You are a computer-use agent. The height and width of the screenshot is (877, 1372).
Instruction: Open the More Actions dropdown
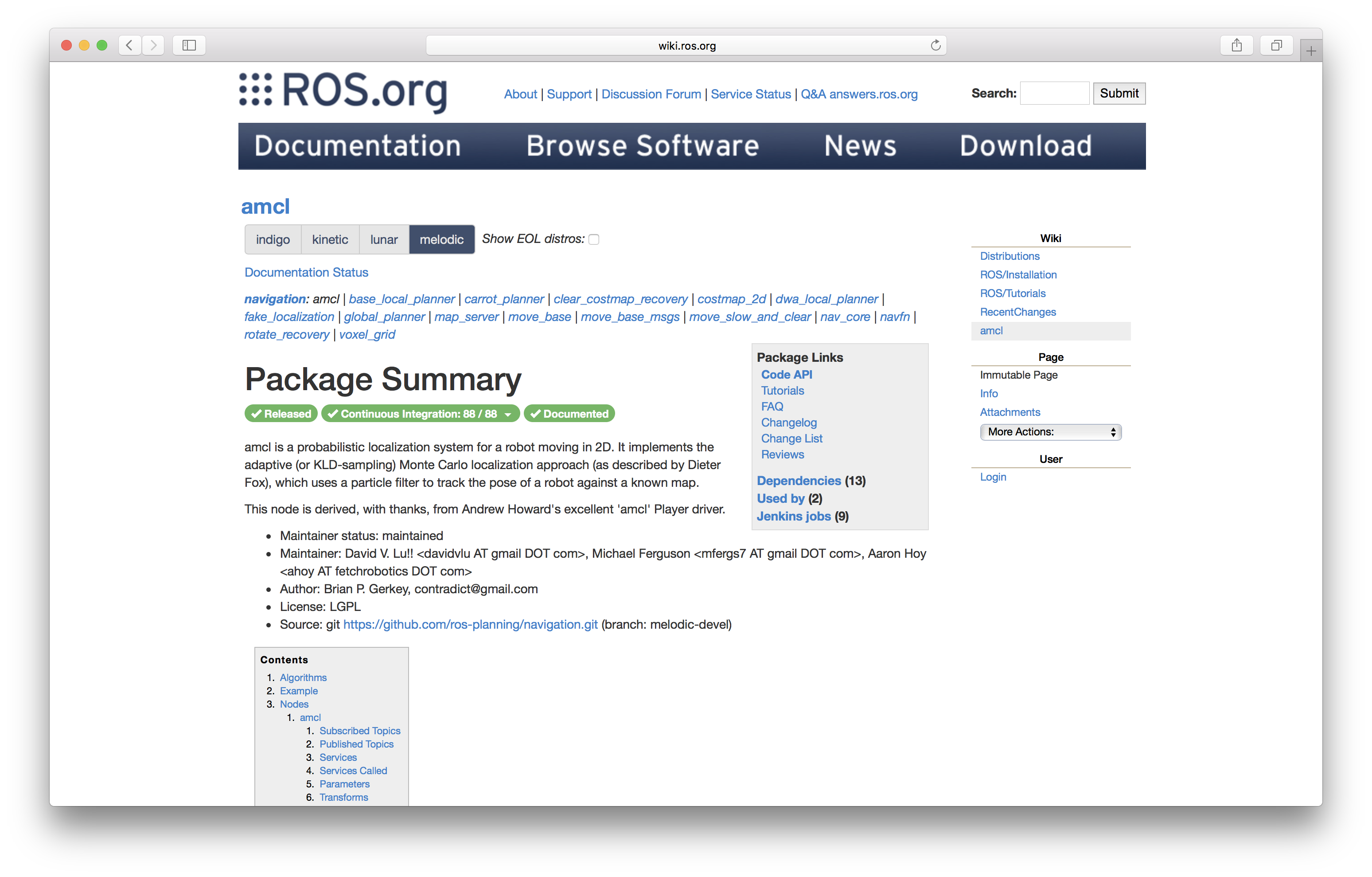click(x=1050, y=432)
